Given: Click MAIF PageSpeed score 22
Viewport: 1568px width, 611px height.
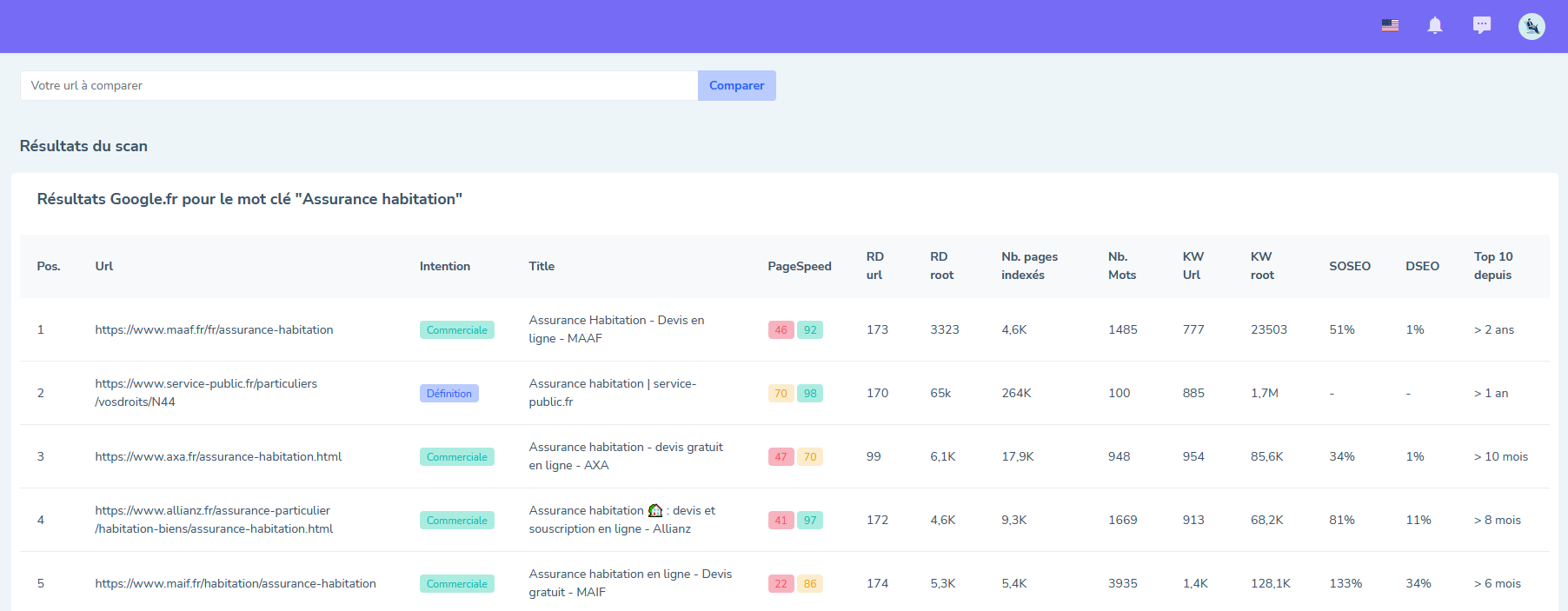Looking at the screenshot, I should tap(781, 584).
